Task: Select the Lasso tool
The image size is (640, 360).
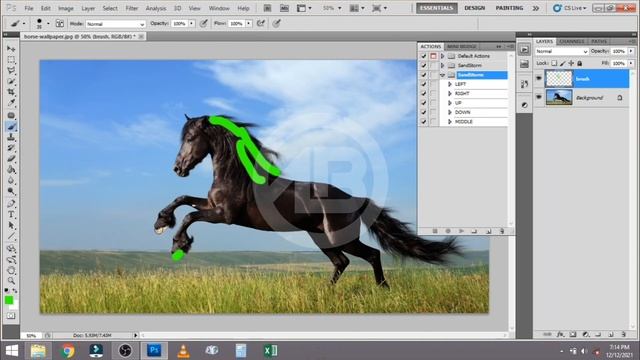Action: tap(11, 71)
